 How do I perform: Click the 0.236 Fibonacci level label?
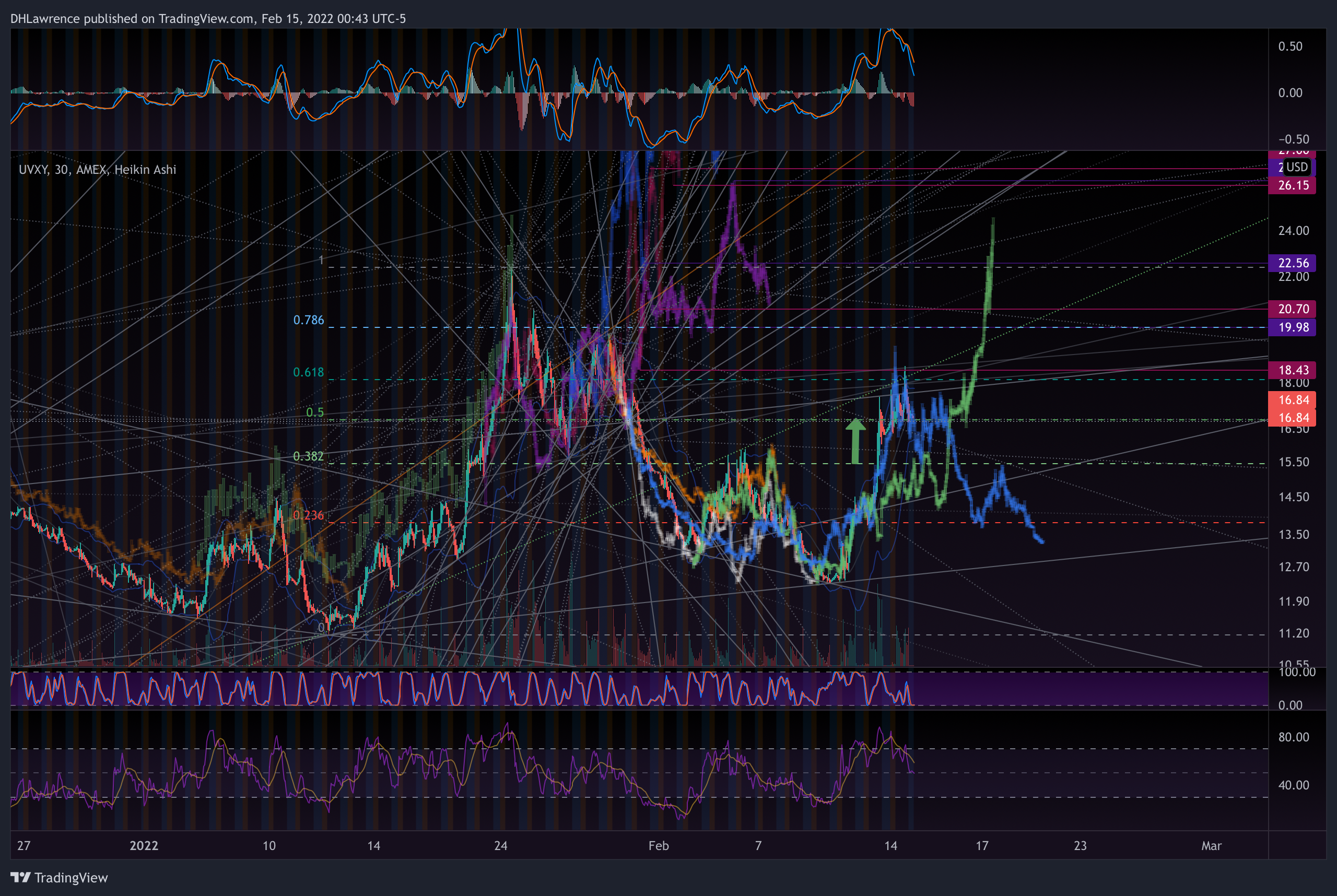click(309, 515)
